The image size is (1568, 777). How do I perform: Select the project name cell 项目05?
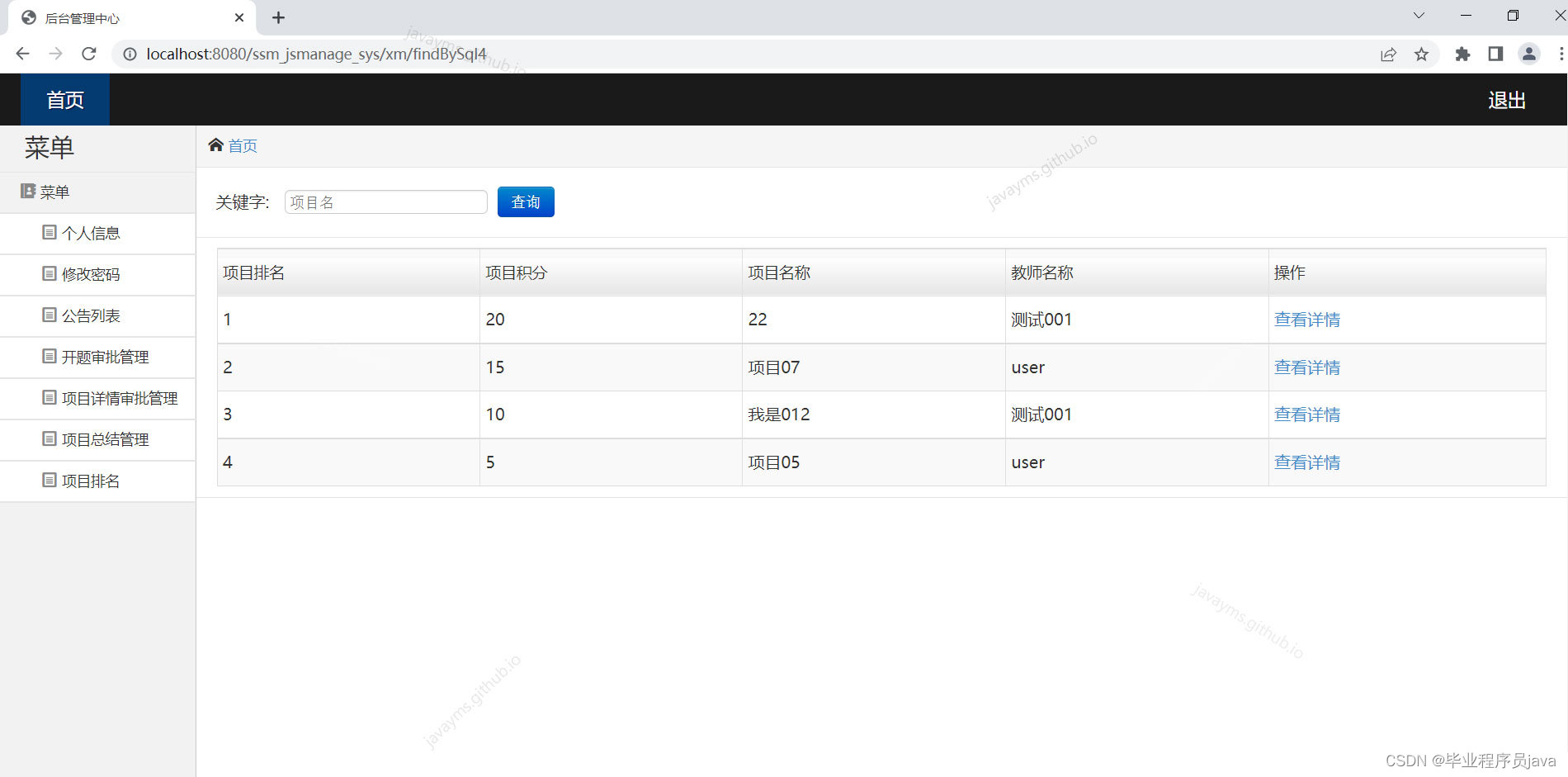coord(874,462)
